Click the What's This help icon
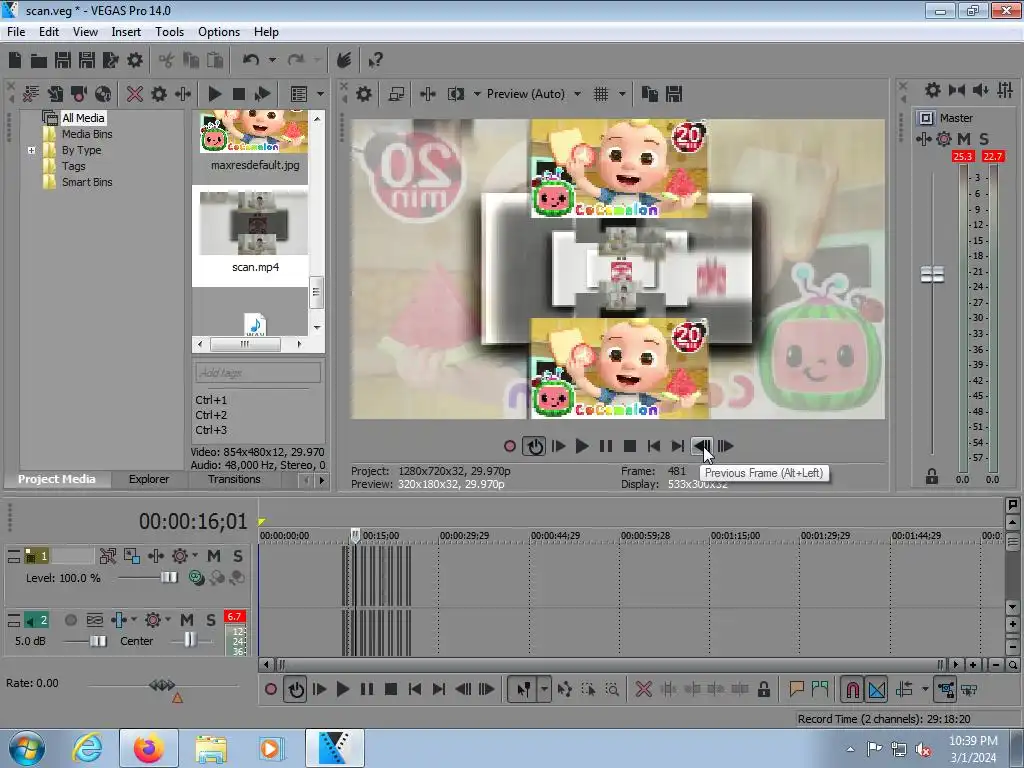Image resolution: width=1024 pixels, height=768 pixels. tap(375, 60)
